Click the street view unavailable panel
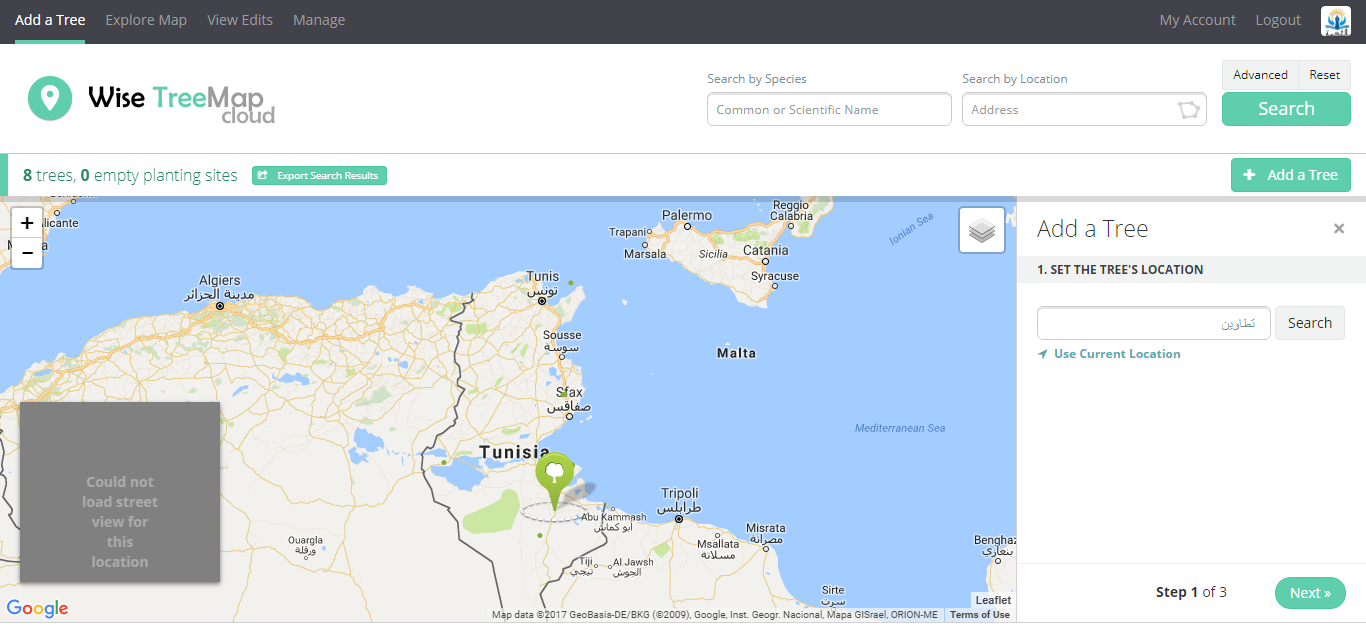The width and height of the screenshot is (1366, 626). coord(120,492)
